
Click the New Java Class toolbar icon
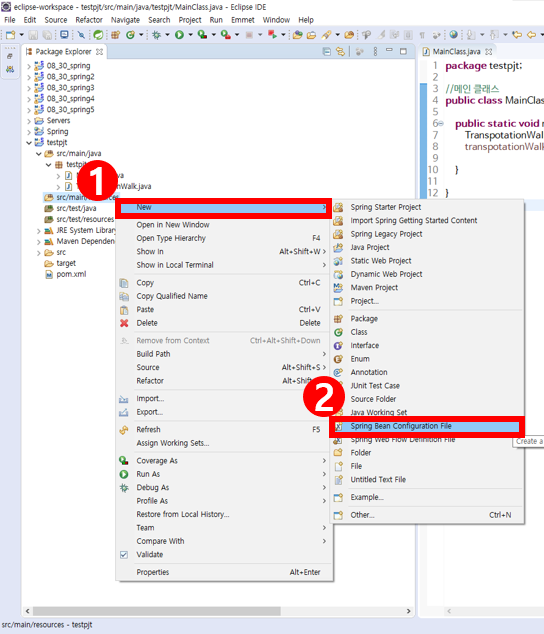[x=130, y=35]
